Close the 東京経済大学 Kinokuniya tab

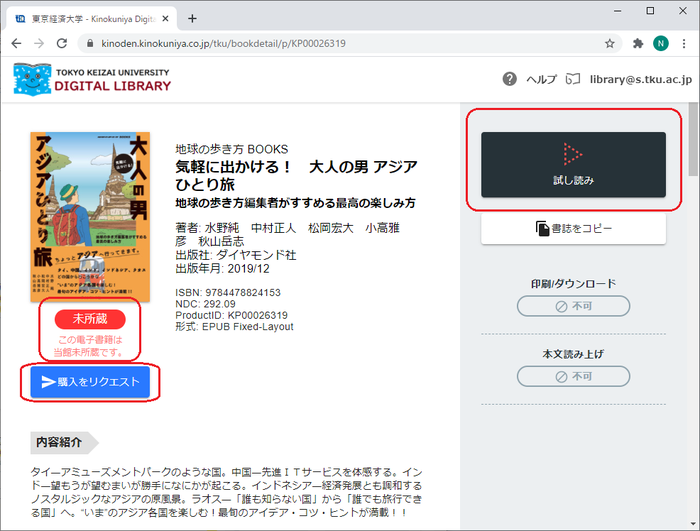[x=165, y=19]
